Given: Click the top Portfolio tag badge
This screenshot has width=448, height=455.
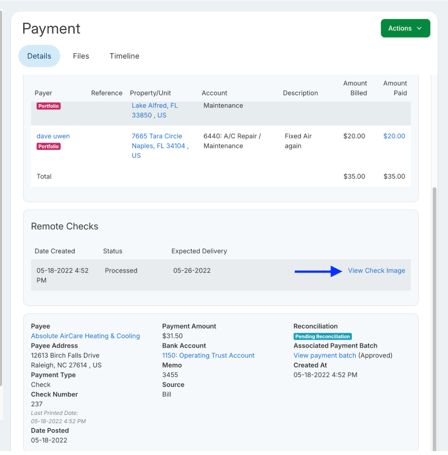Looking at the screenshot, I should click(49, 106).
